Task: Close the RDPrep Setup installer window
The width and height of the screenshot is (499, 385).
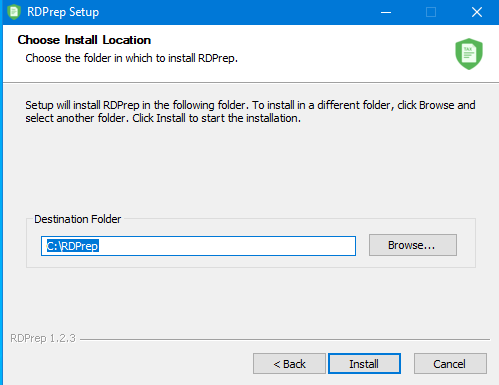Action: pos(477,12)
